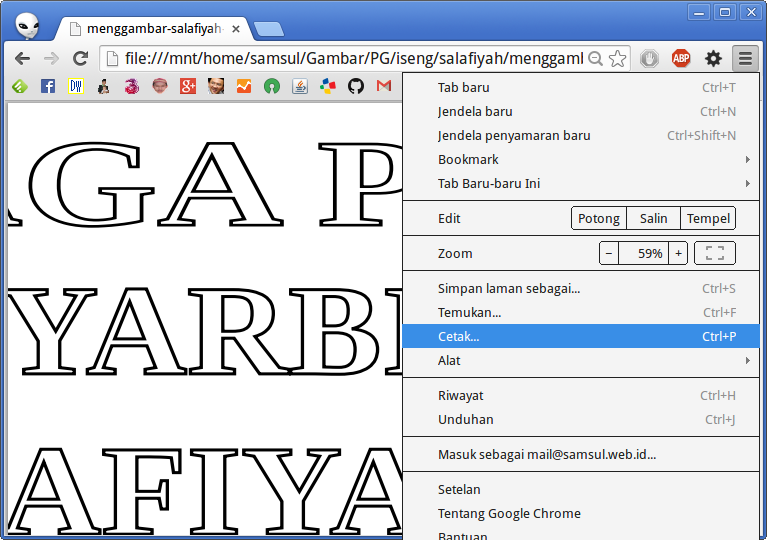The width and height of the screenshot is (767, 540).
Task: Select Simpan laman sebagai...
Action: pyautogui.click(x=581, y=289)
